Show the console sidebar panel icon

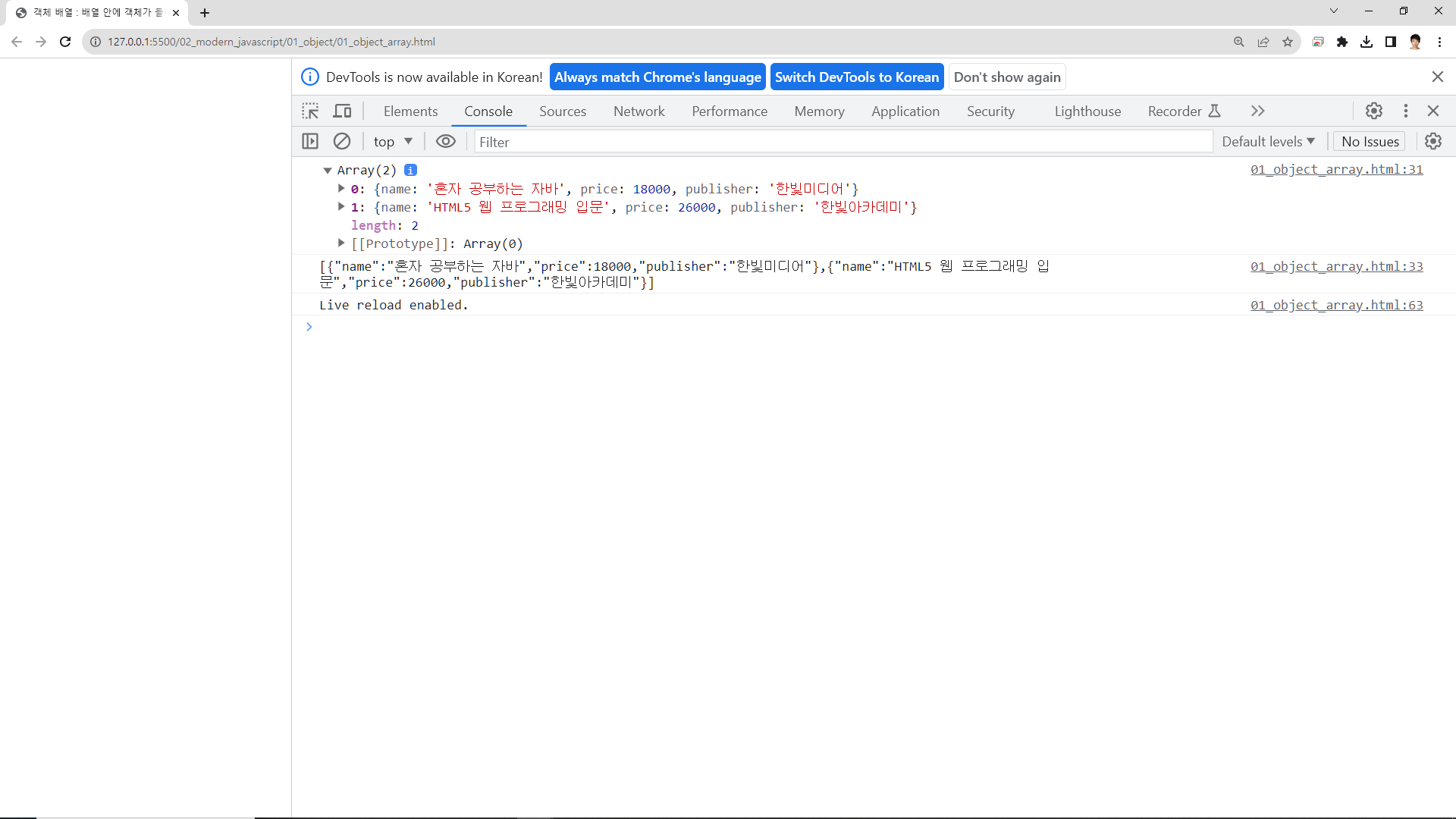click(x=310, y=142)
